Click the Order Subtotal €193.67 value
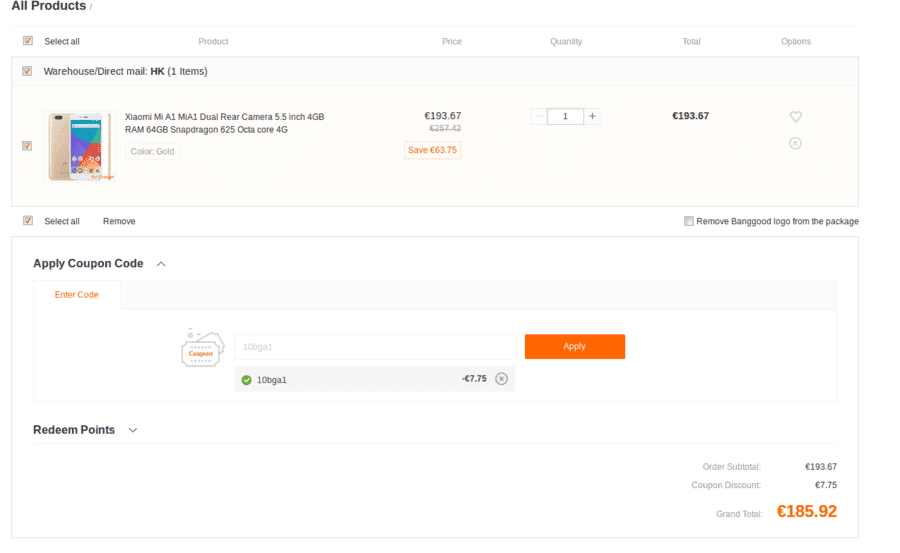 (821, 467)
